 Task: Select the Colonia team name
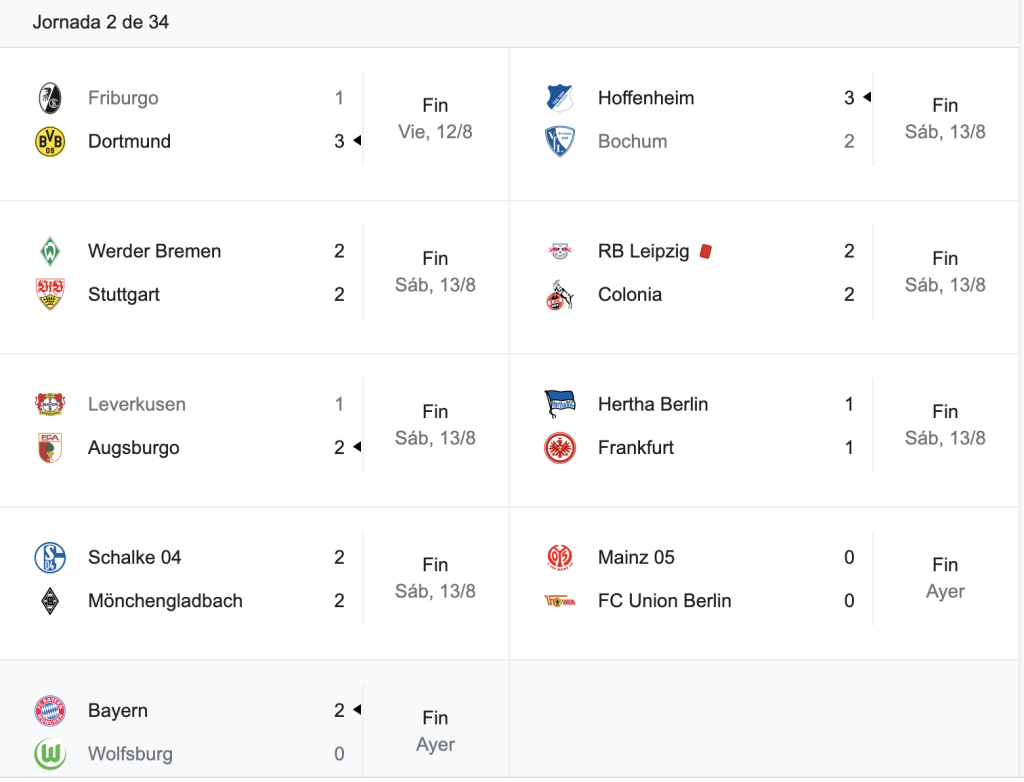(630, 294)
